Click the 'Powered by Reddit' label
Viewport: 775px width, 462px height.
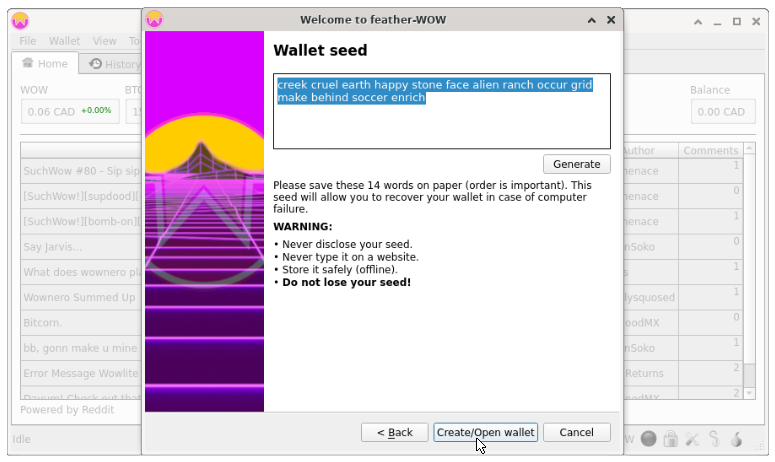[x=67, y=410]
